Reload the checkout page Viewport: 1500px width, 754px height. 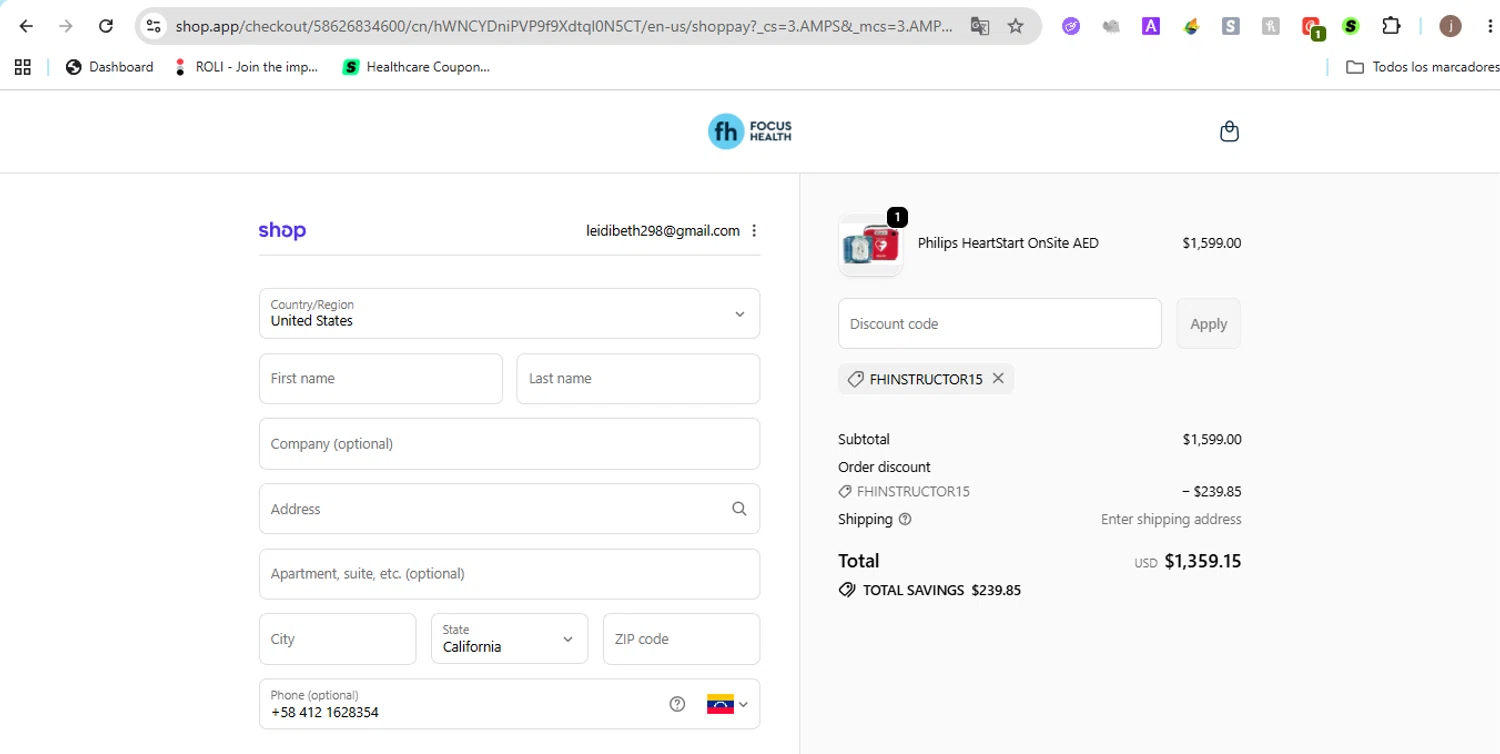point(106,26)
